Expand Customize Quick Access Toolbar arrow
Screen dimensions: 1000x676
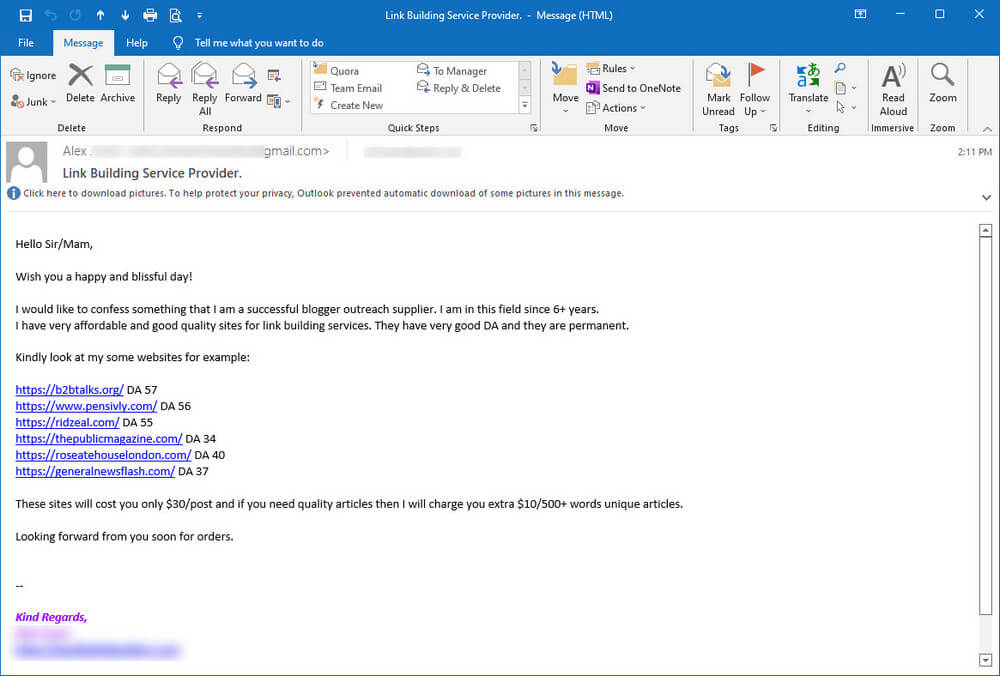coord(200,15)
